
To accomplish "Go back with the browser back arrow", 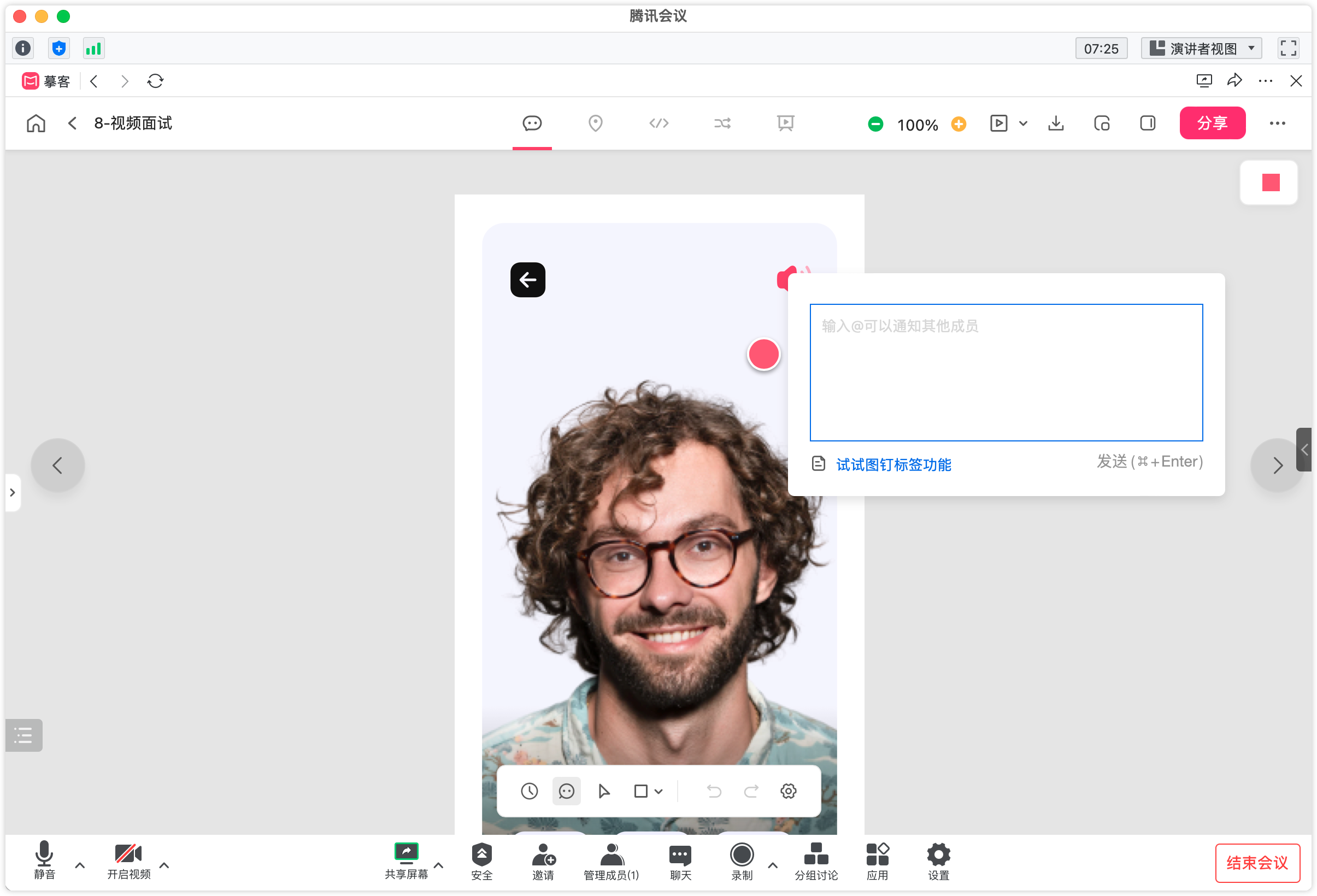I will 95,81.
